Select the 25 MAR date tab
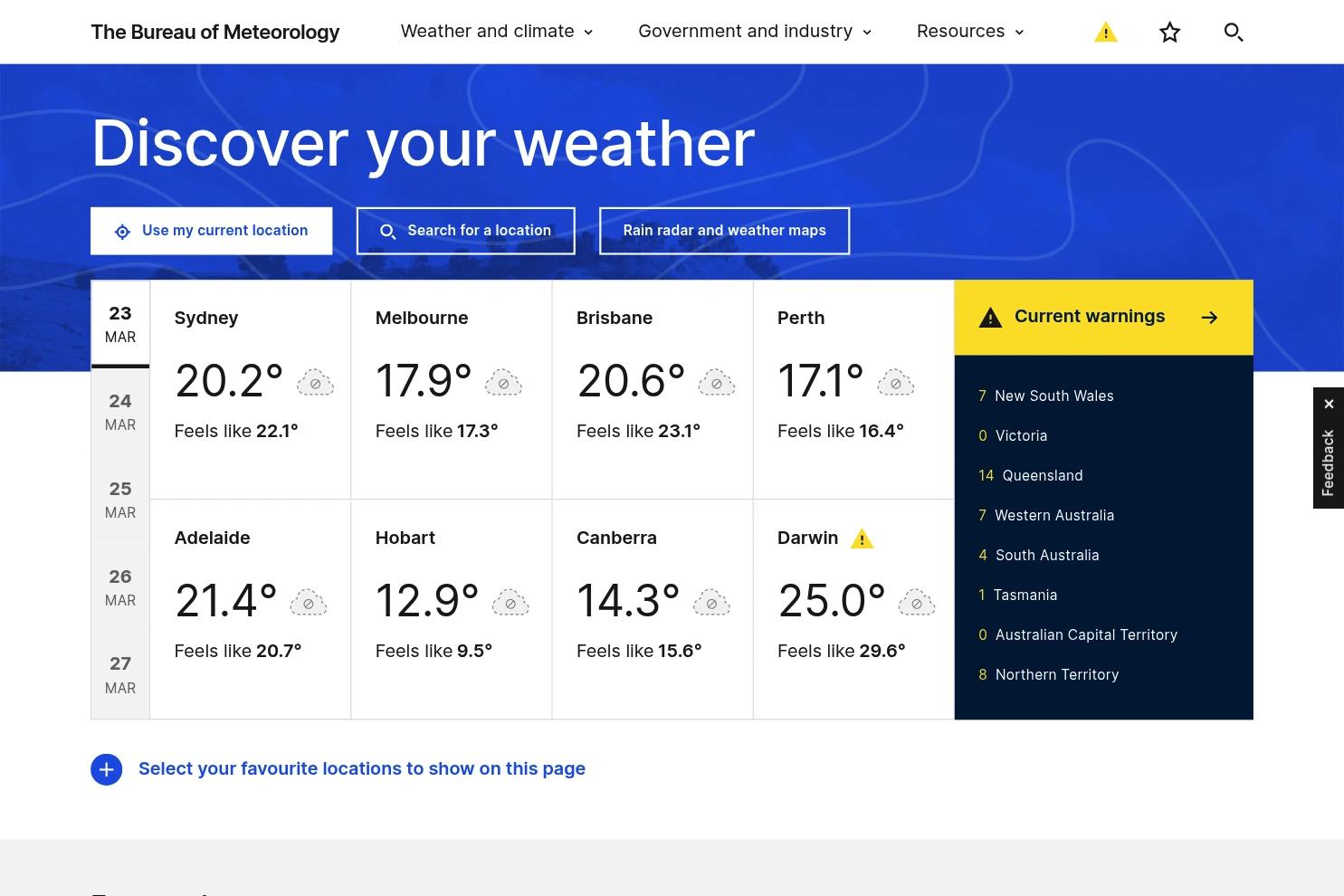 click(120, 500)
